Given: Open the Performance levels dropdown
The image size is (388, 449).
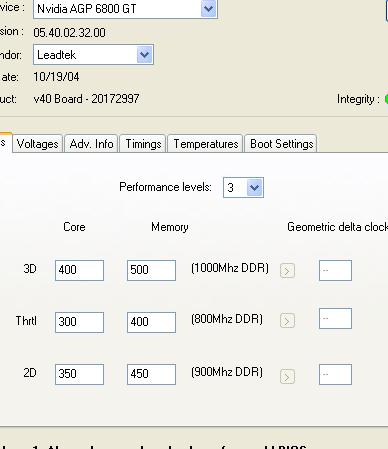Looking at the screenshot, I should pos(254,188).
